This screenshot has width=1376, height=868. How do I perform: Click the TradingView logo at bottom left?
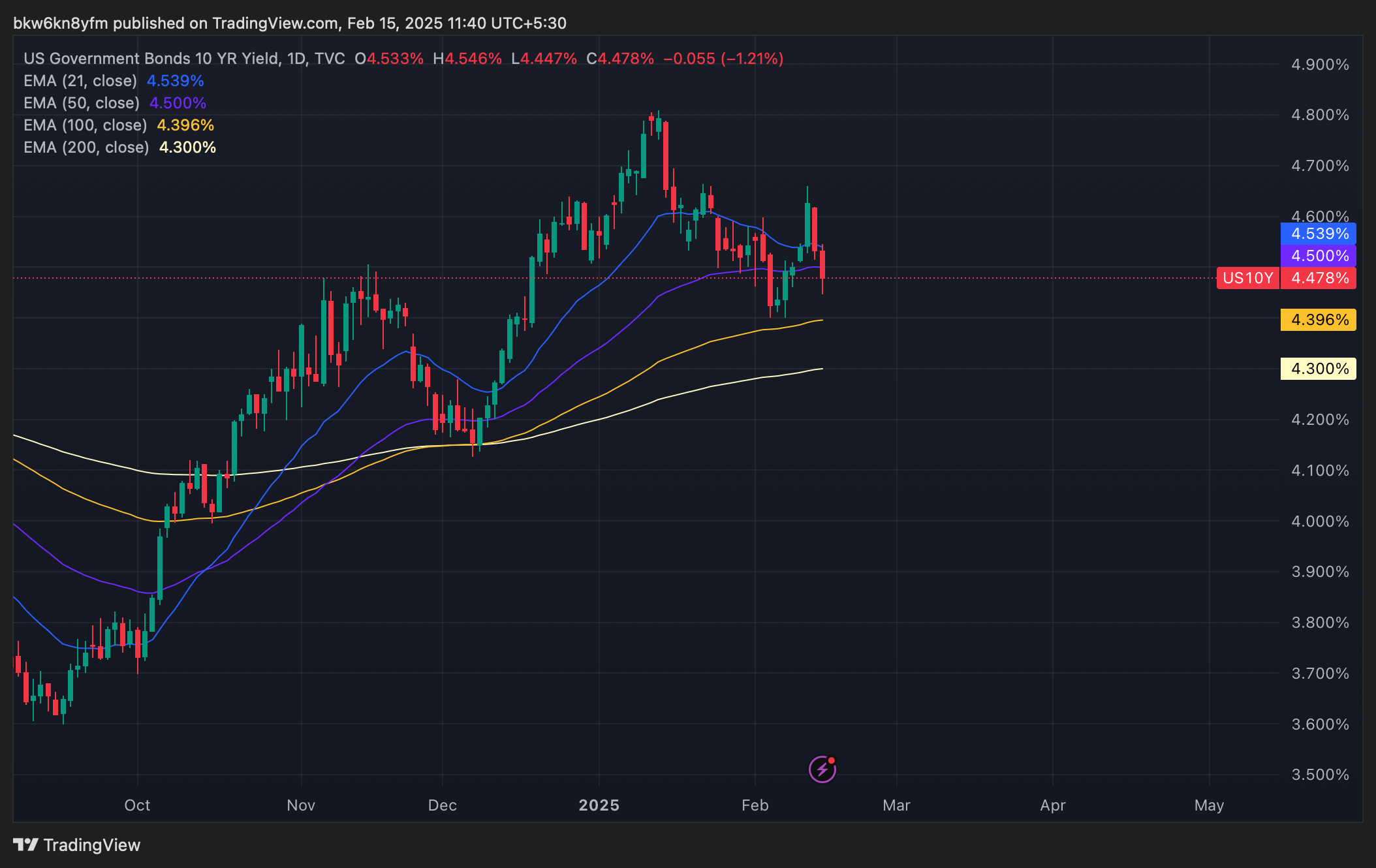tap(76, 845)
